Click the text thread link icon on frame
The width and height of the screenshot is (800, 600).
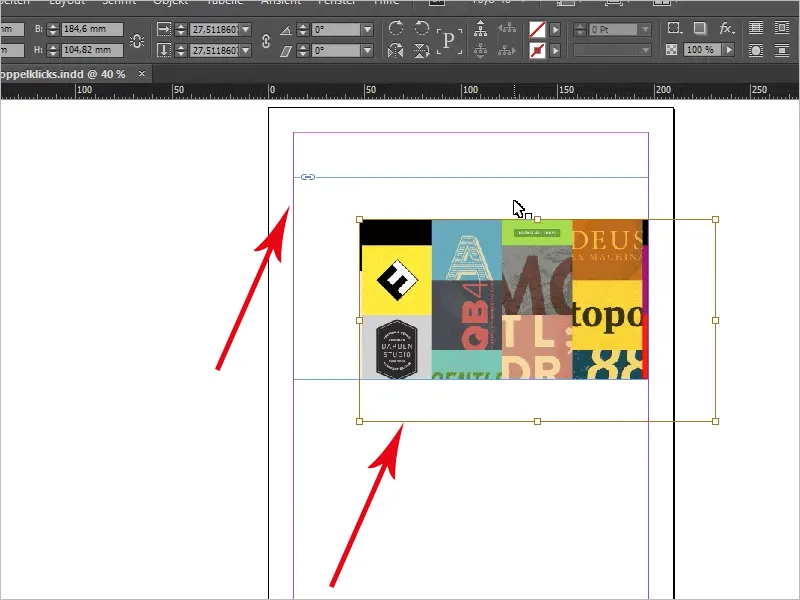[308, 177]
